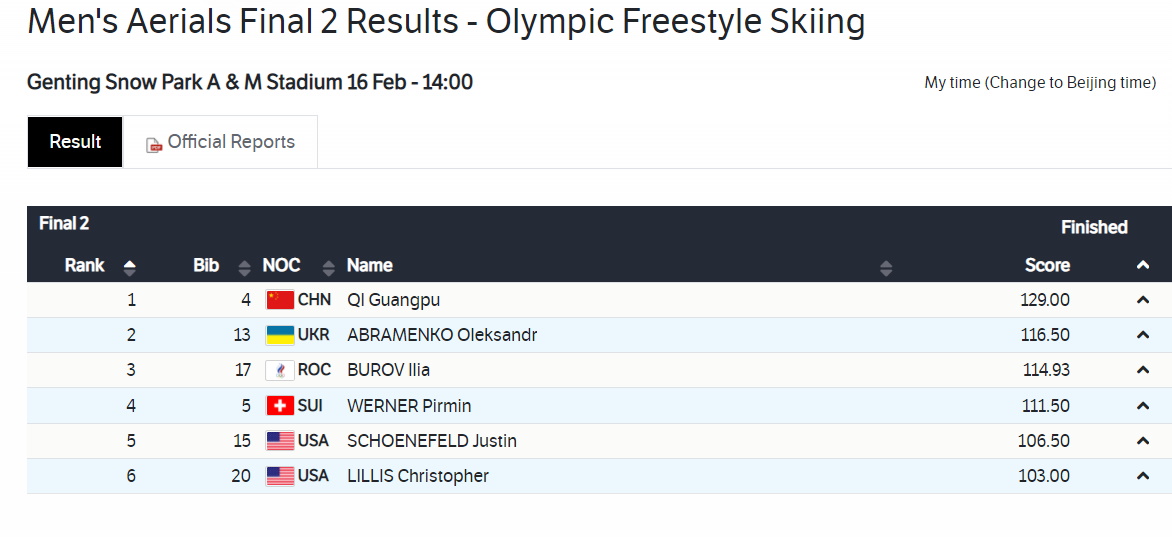
Task: Click athlete name BUROV Ilia
Action: (388, 370)
